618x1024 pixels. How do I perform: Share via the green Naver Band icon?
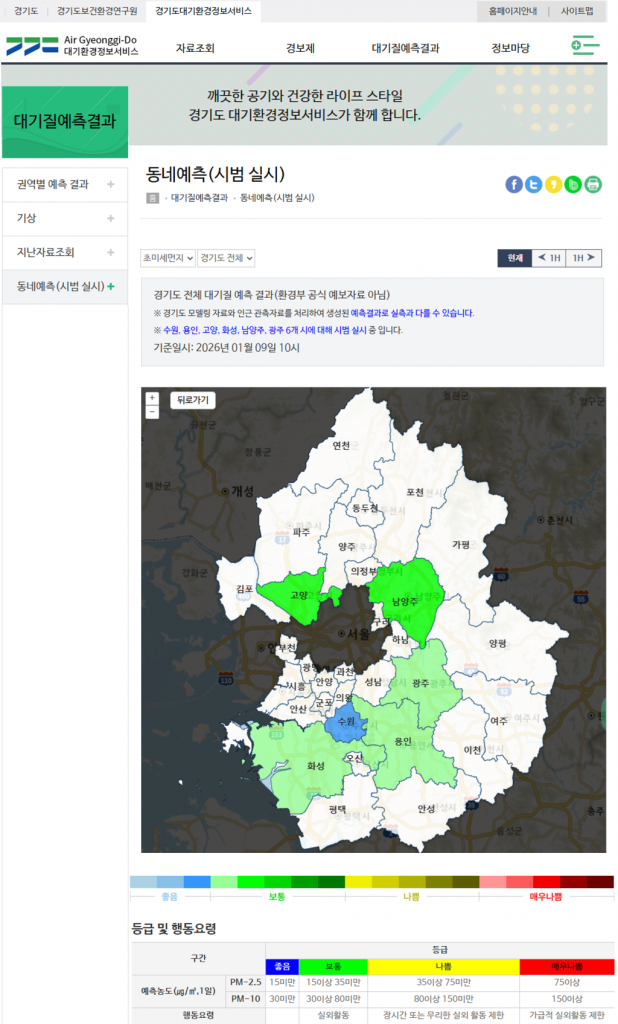(x=573, y=184)
